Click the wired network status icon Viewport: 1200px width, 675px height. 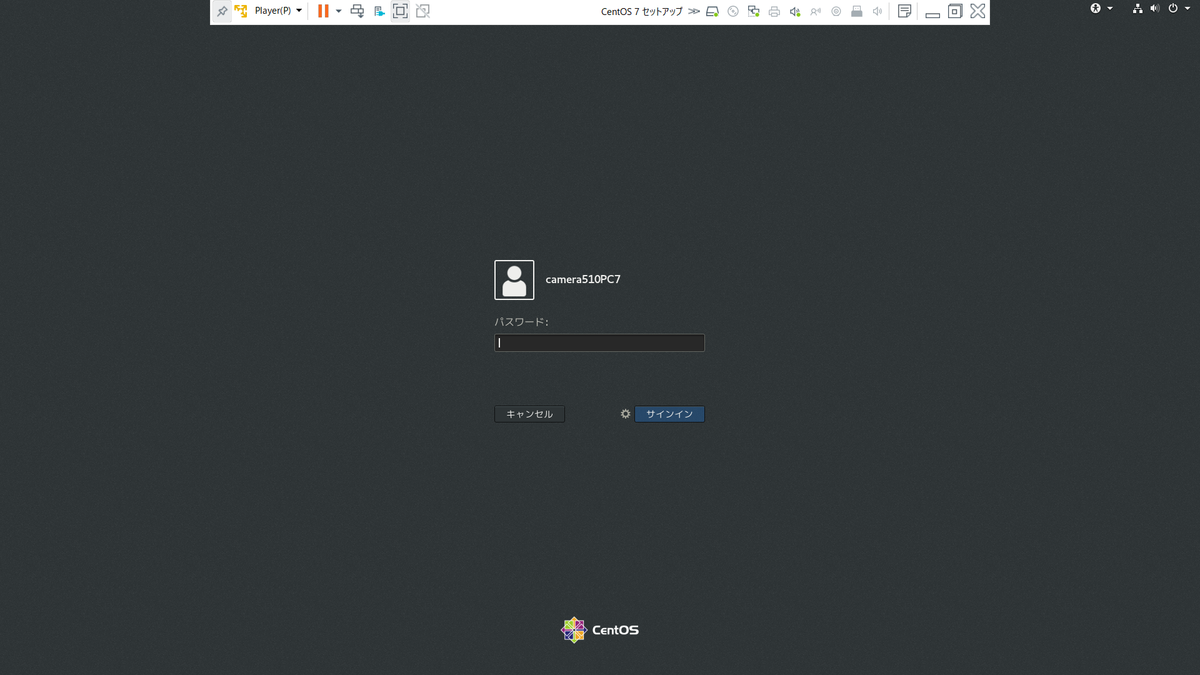pyautogui.click(x=1138, y=8)
